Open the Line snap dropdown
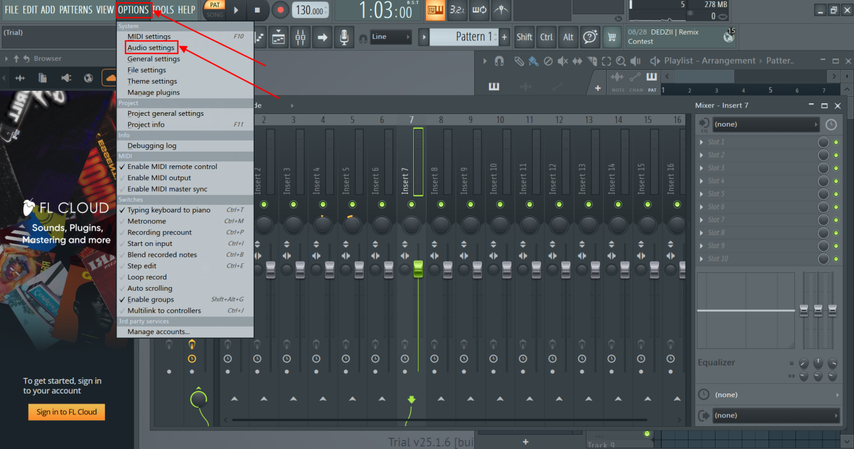This screenshot has height=449, width=854. click(391, 37)
